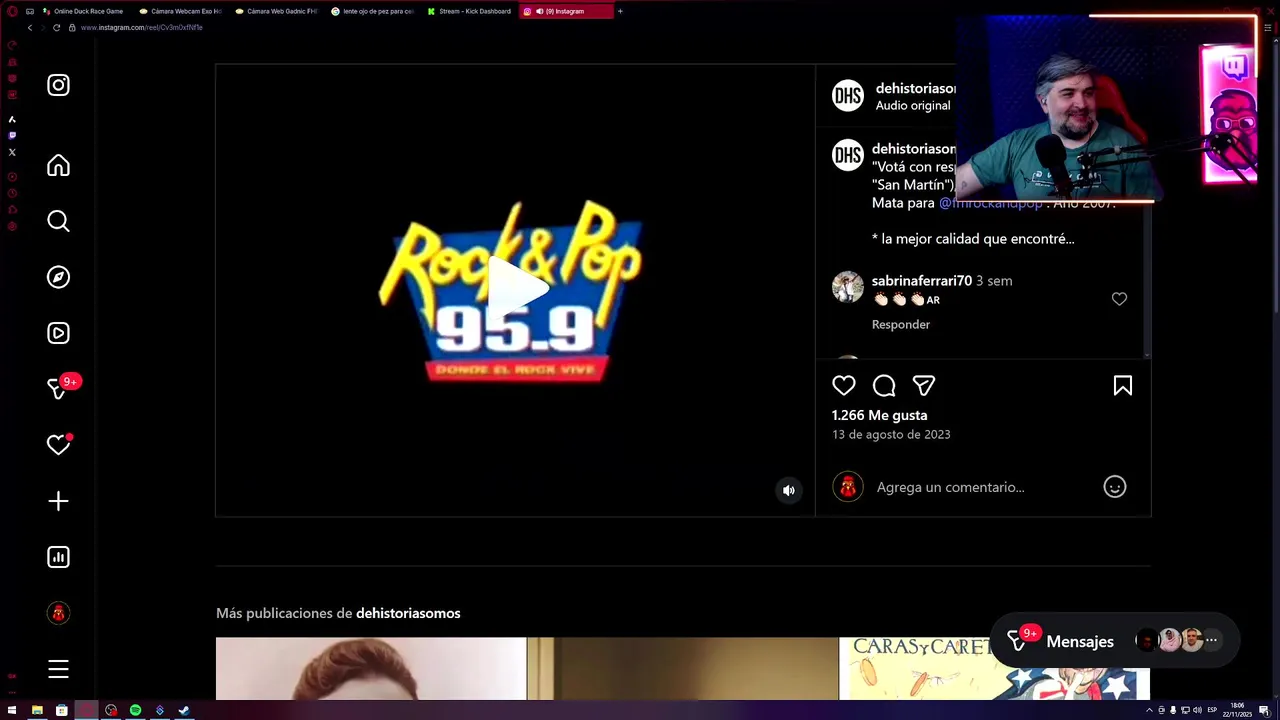Screen dimensions: 1280x720
Task: Click sabrinaferrari70's avatar picture
Action: pos(848,287)
